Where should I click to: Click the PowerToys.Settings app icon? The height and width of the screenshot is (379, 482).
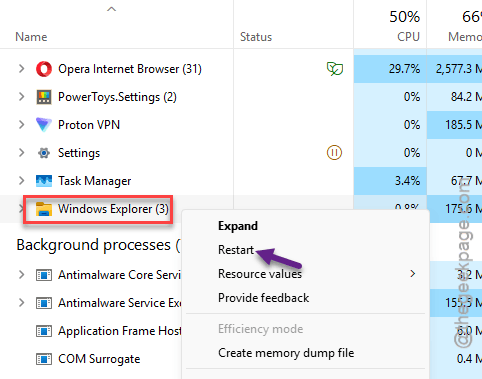pos(44,97)
